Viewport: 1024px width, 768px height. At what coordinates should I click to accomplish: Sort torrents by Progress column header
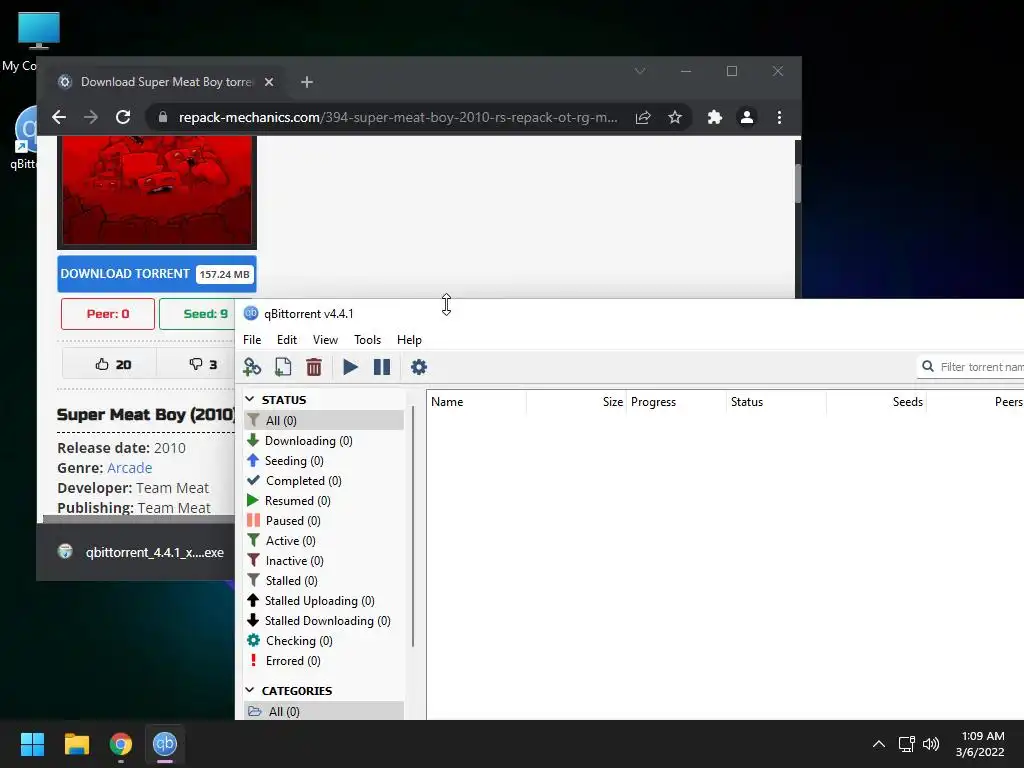point(677,402)
